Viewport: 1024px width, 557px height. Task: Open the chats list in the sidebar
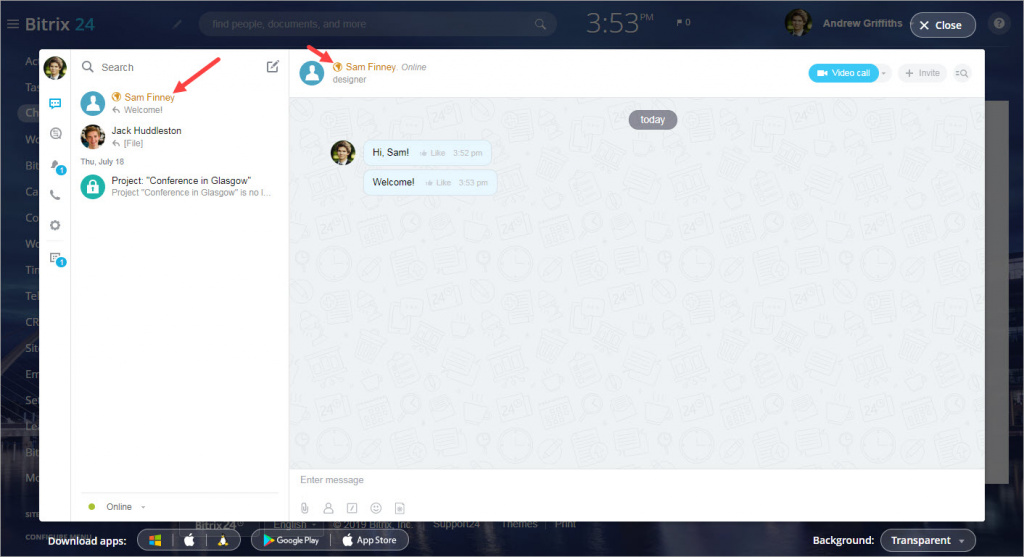[x=56, y=103]
